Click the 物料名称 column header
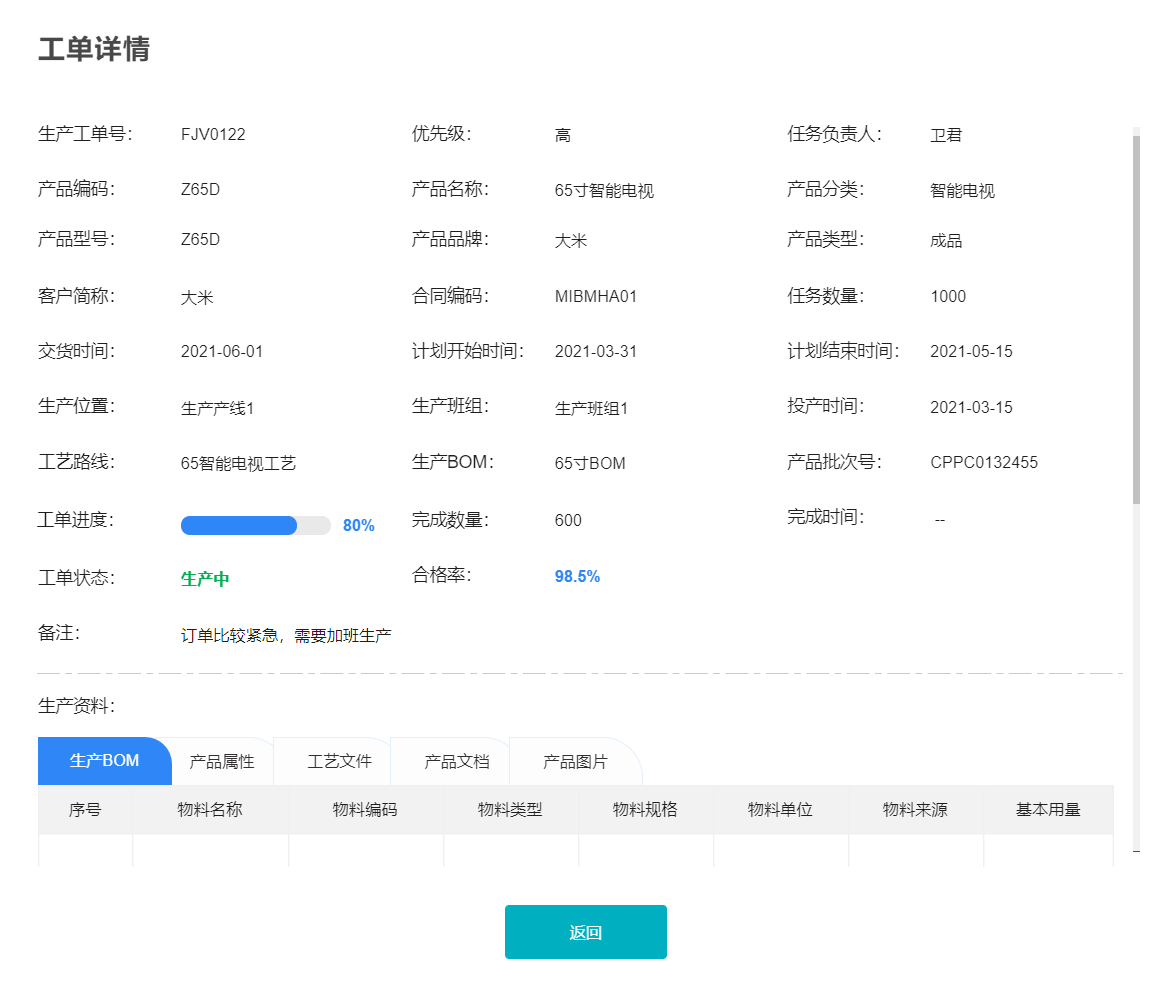1171x981 pixels. pos(210,810)
